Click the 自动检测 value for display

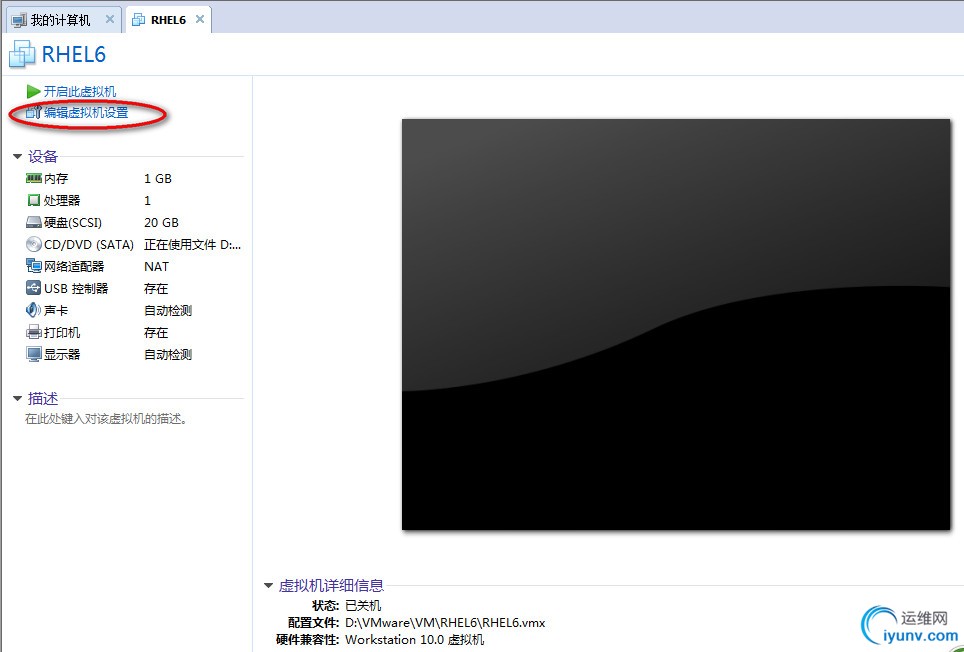click(x=168, y=355)
